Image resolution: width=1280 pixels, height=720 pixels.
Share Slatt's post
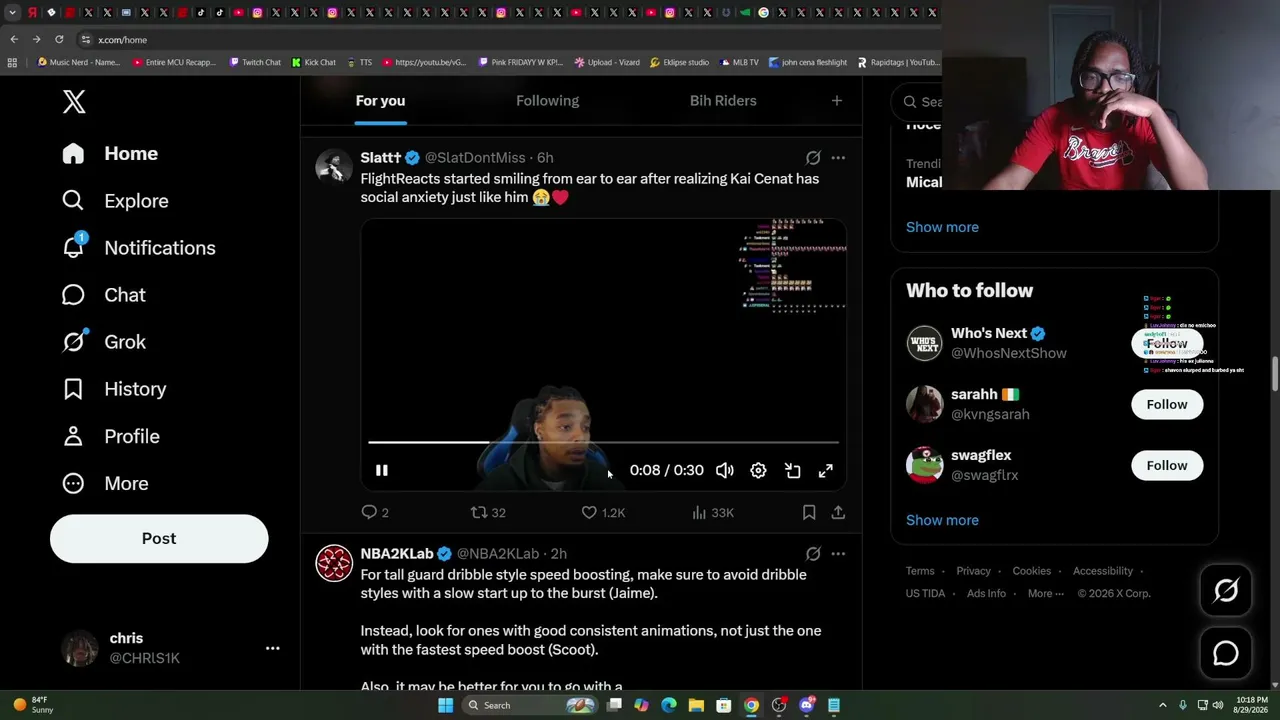point(838,513)
